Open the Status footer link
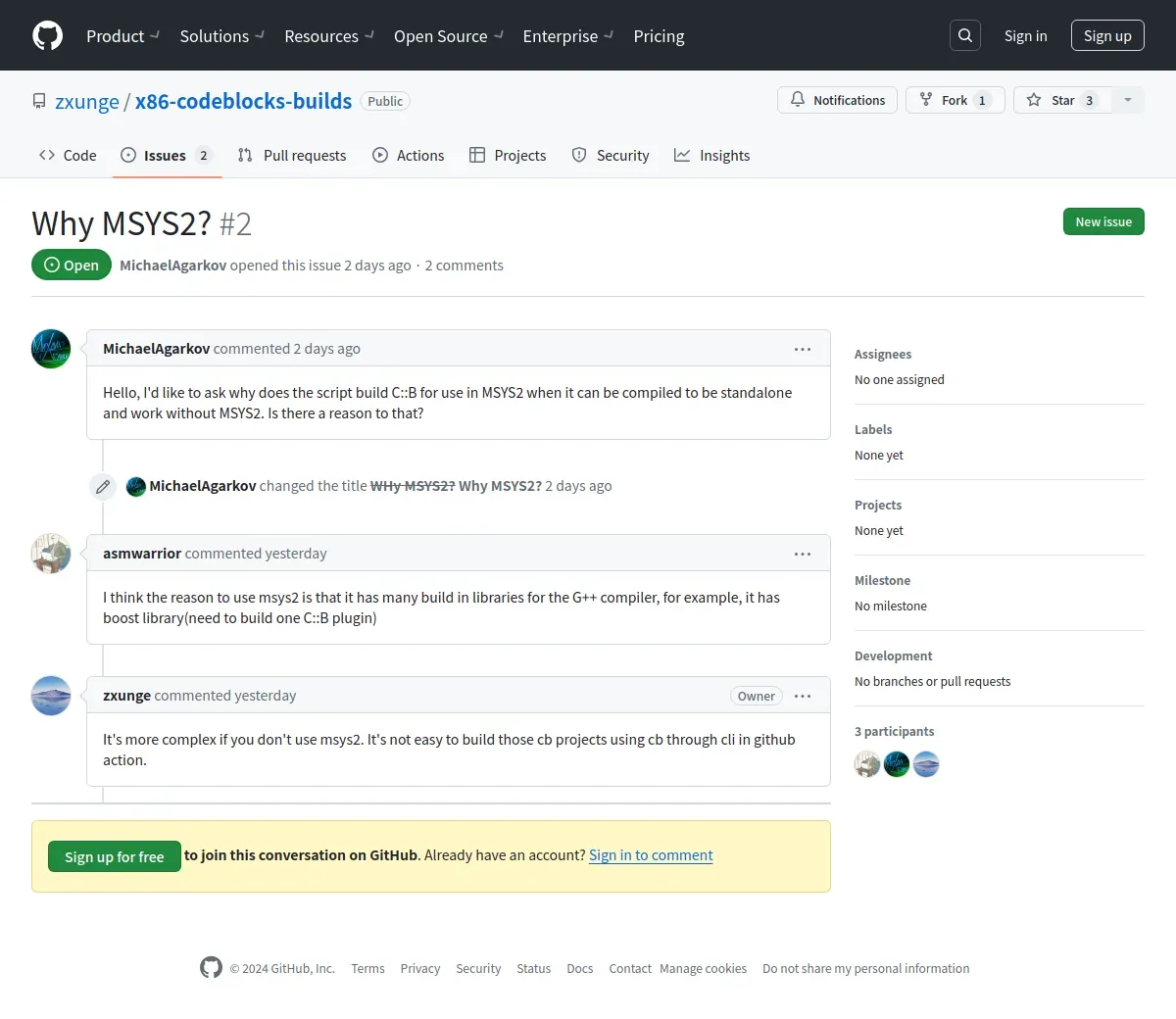This screenshot has width=1176, height=1019. [534, 968]
